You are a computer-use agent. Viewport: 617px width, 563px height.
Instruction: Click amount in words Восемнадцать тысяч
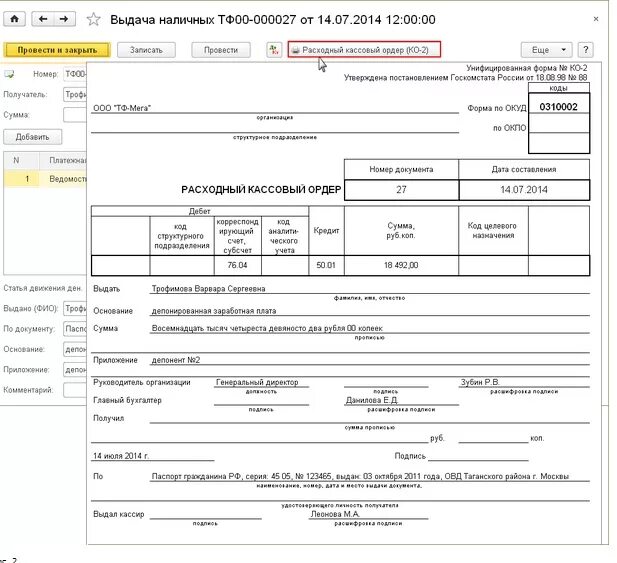coord(267,328)
